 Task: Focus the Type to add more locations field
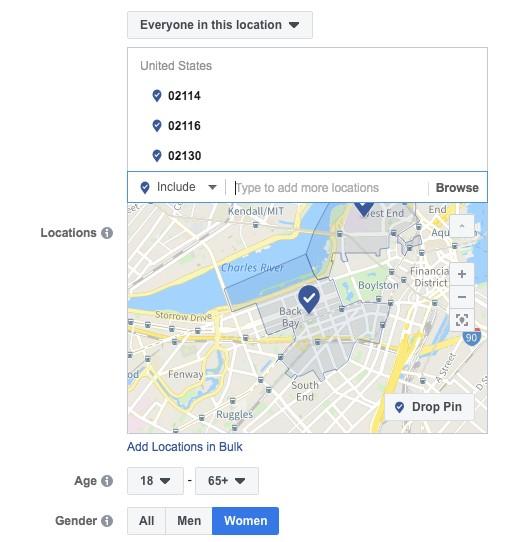[x=328, y=188]
